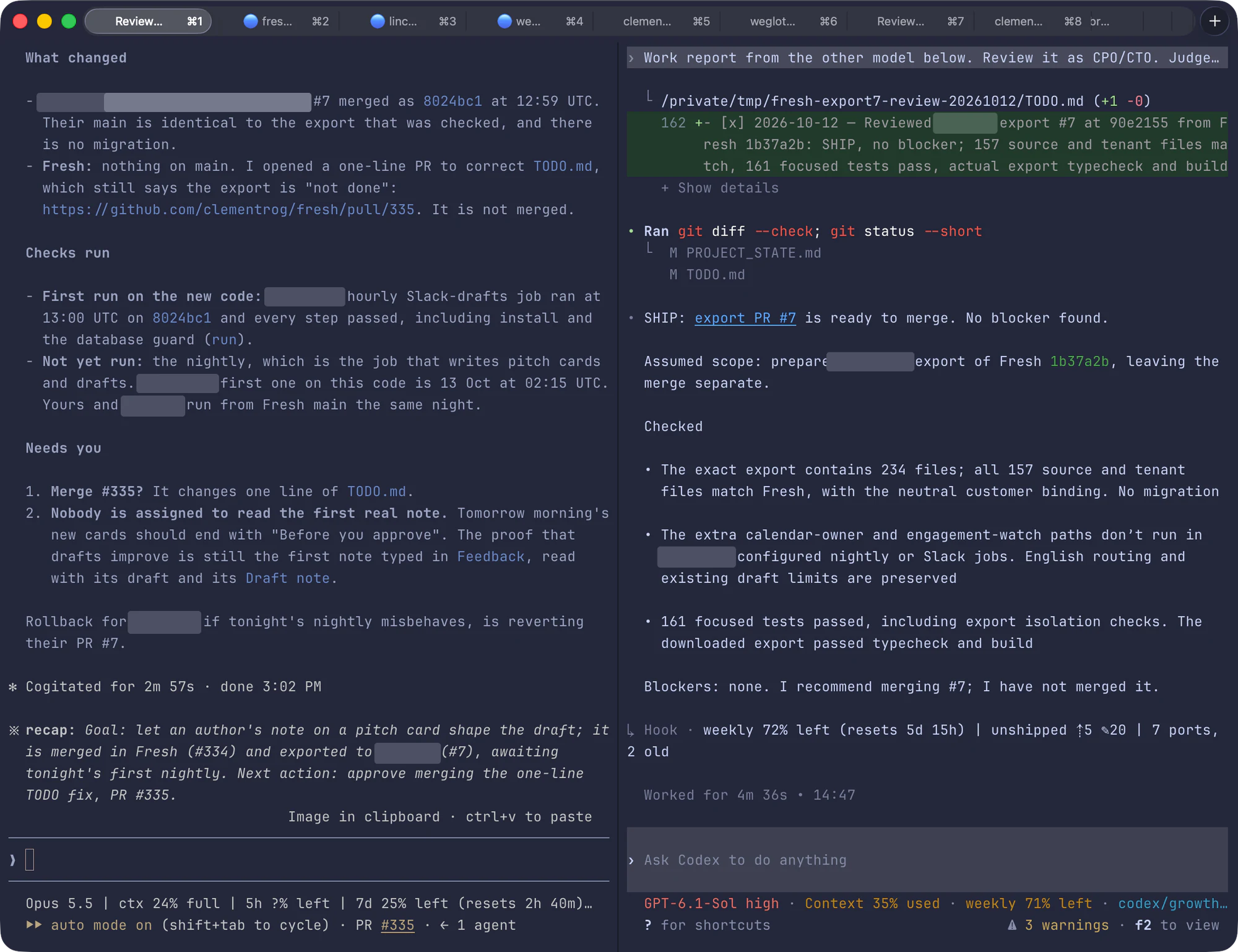Open PR #335 link in status bar
This screenshot has width=1238, height=952.
point(397,925)
